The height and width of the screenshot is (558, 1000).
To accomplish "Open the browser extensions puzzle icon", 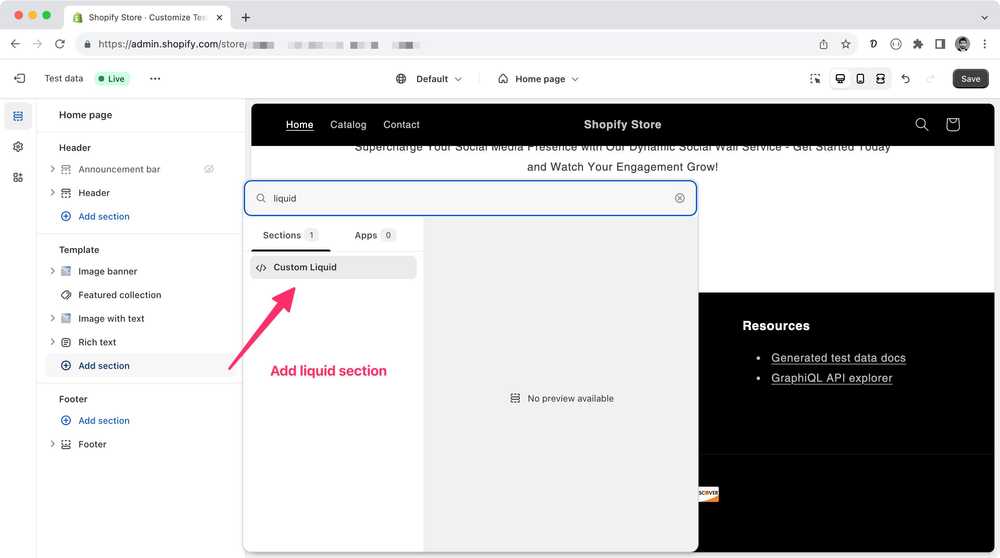I will pos(918,44).
